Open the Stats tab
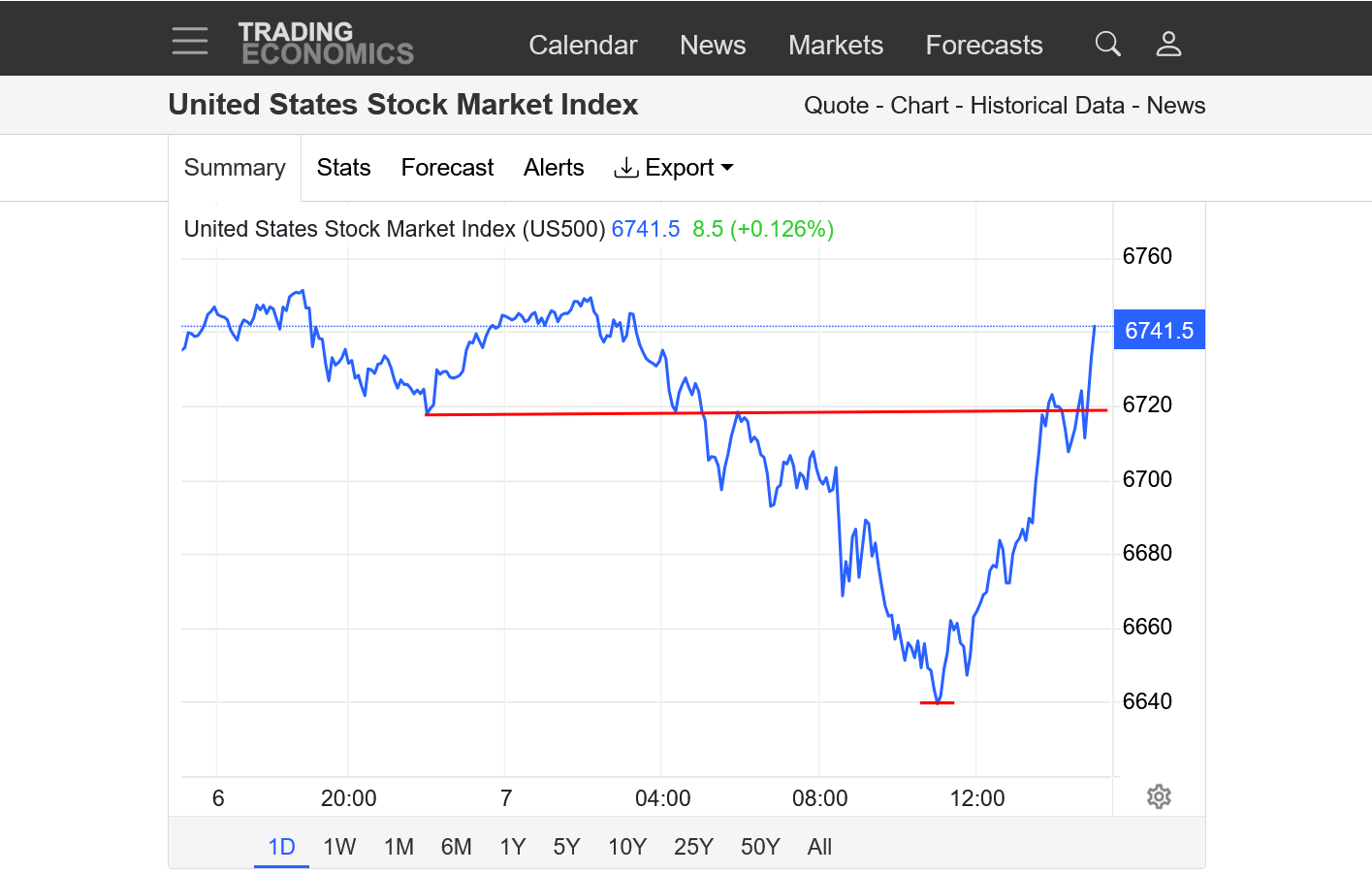Image resolution: width=1372 pixels, height=874 pixels. 343,168
